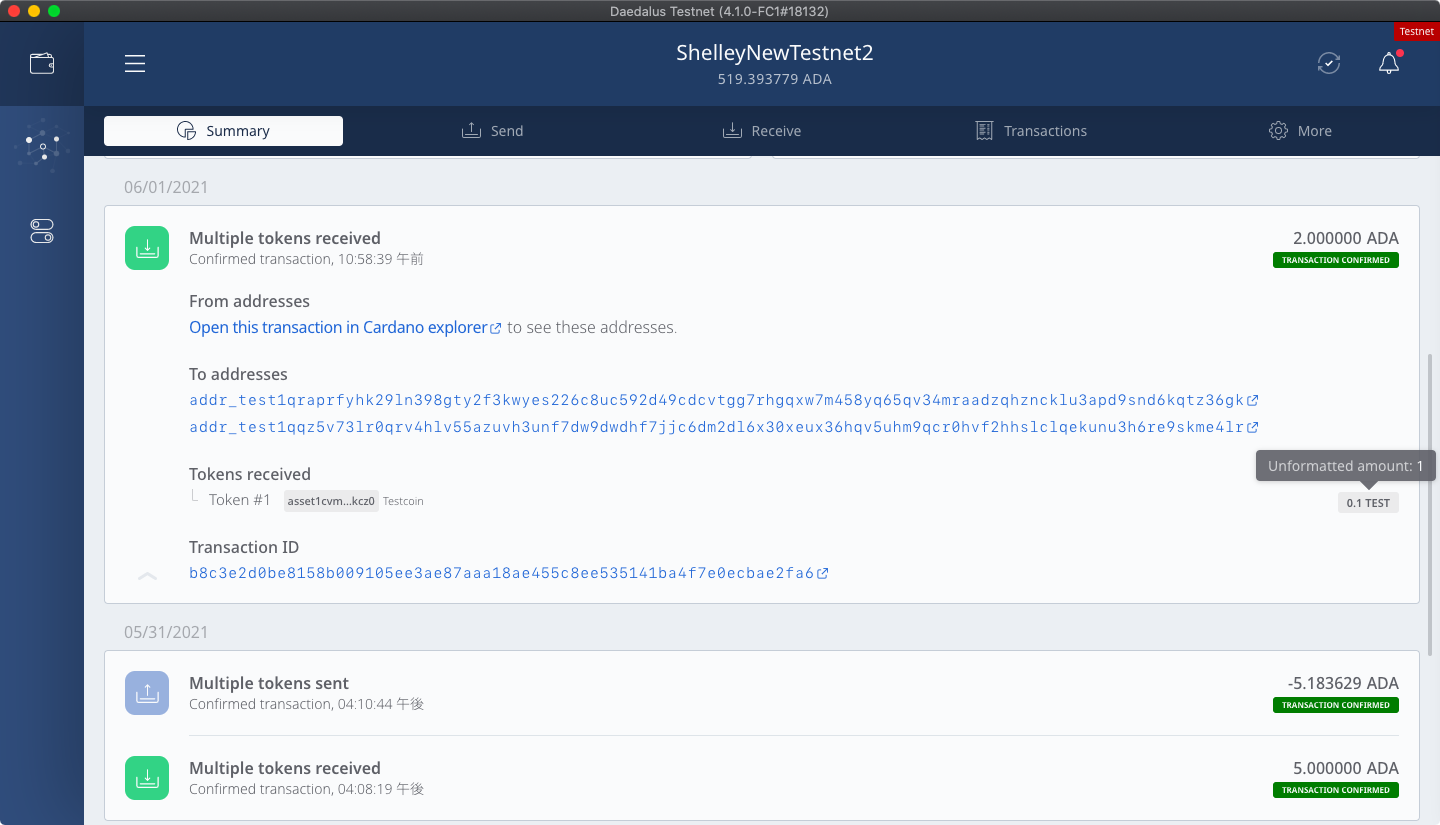Click the asset1cvm...kcz0 token fingerprint
The height and width of the screenshot is (825, 1440).
331,501
